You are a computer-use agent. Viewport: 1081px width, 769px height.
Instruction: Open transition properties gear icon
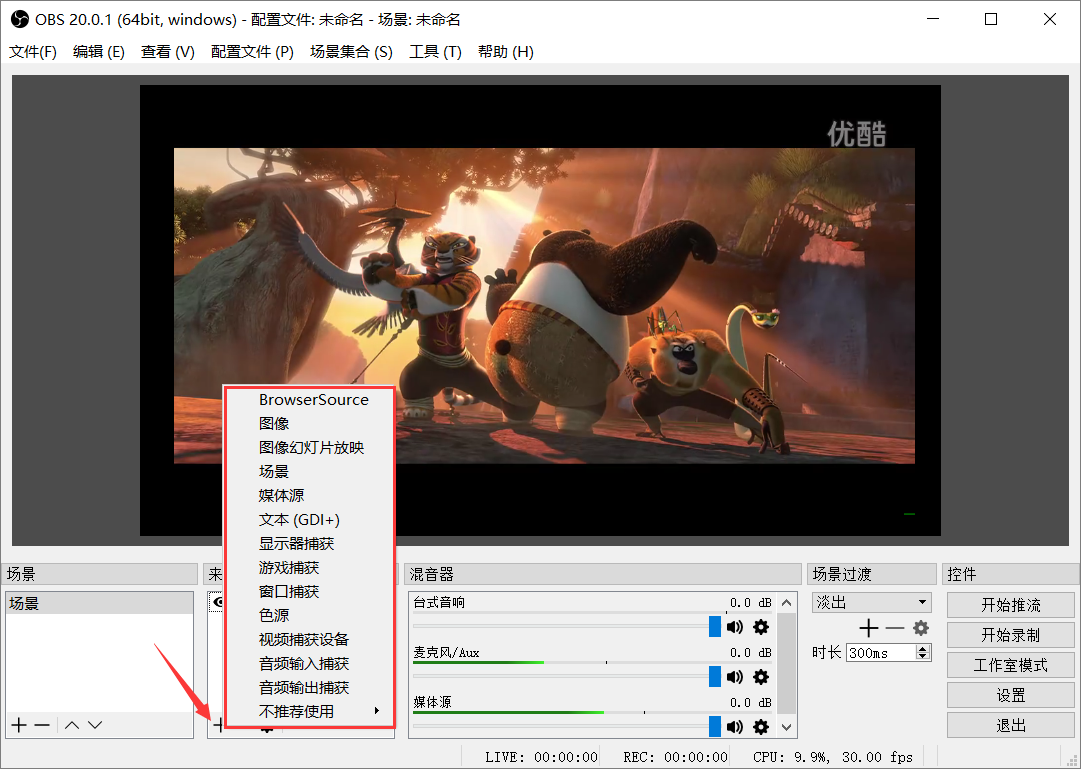tap(921, 628)
